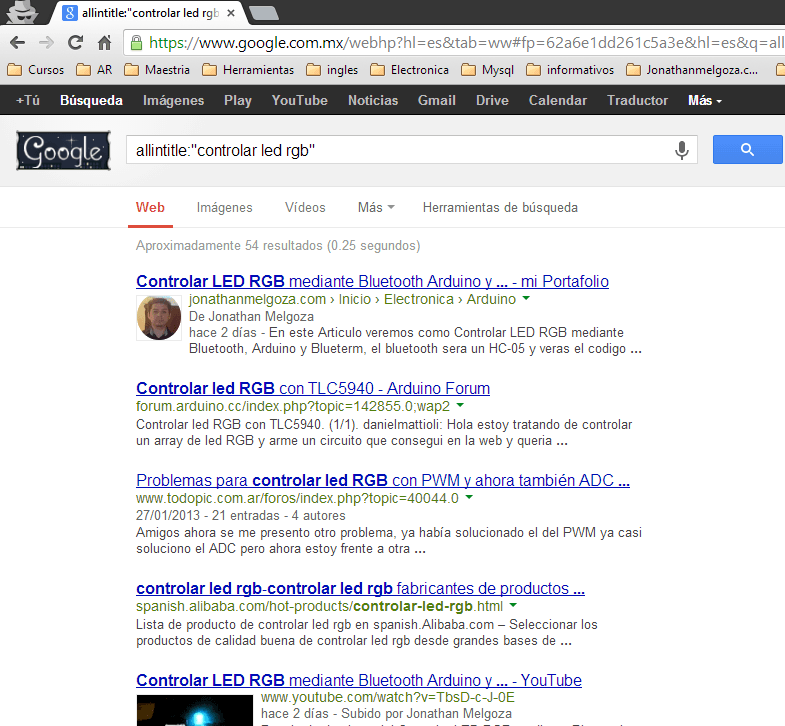Open 'Problemas para controlar led RGB' result
785x726 pixels.
[383, 481]
